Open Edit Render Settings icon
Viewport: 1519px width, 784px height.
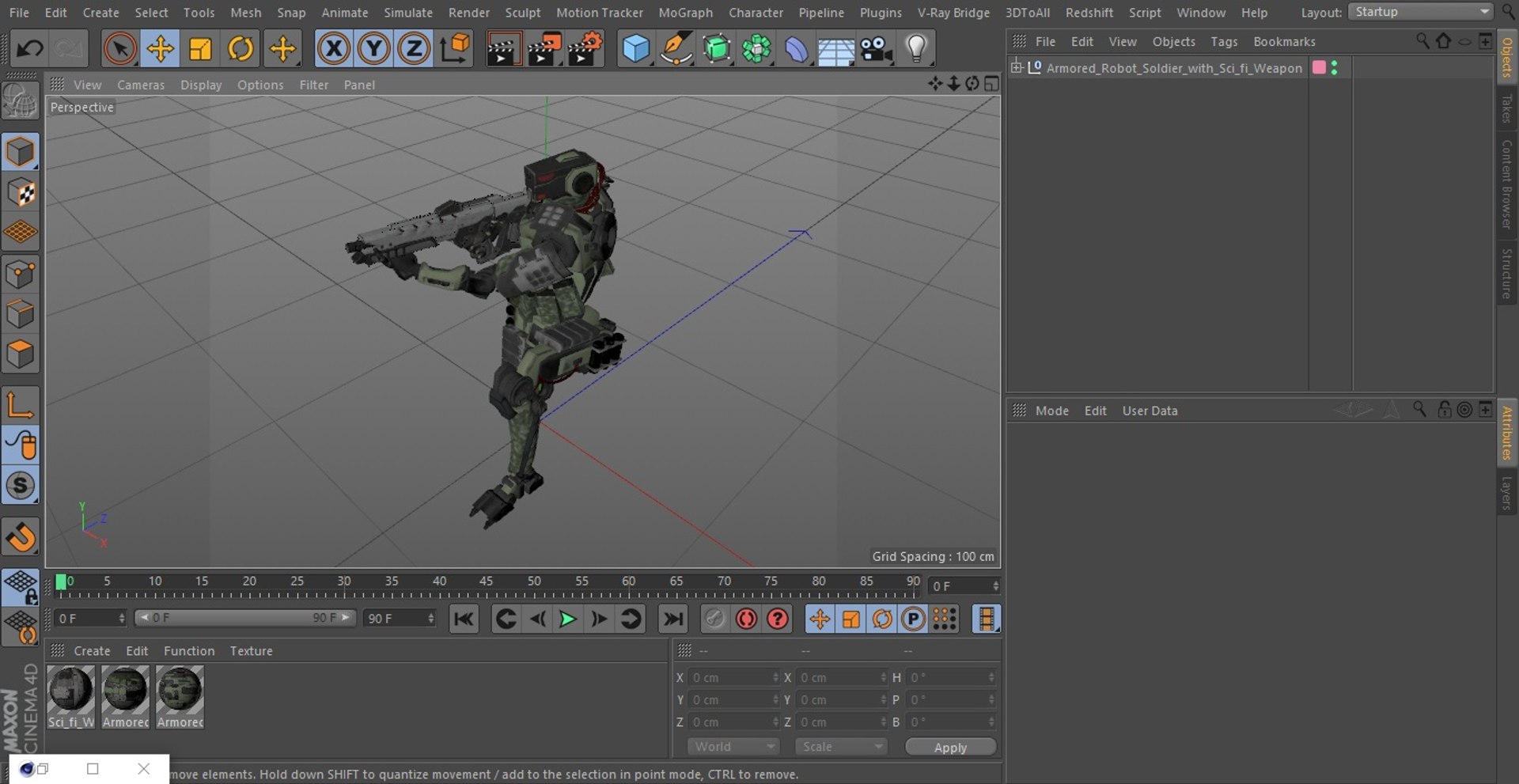585,49
